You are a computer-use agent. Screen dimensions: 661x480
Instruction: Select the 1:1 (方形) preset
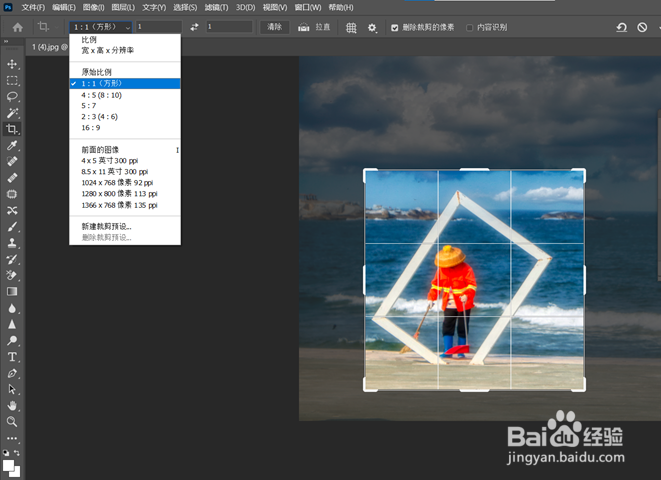point(125,83)
